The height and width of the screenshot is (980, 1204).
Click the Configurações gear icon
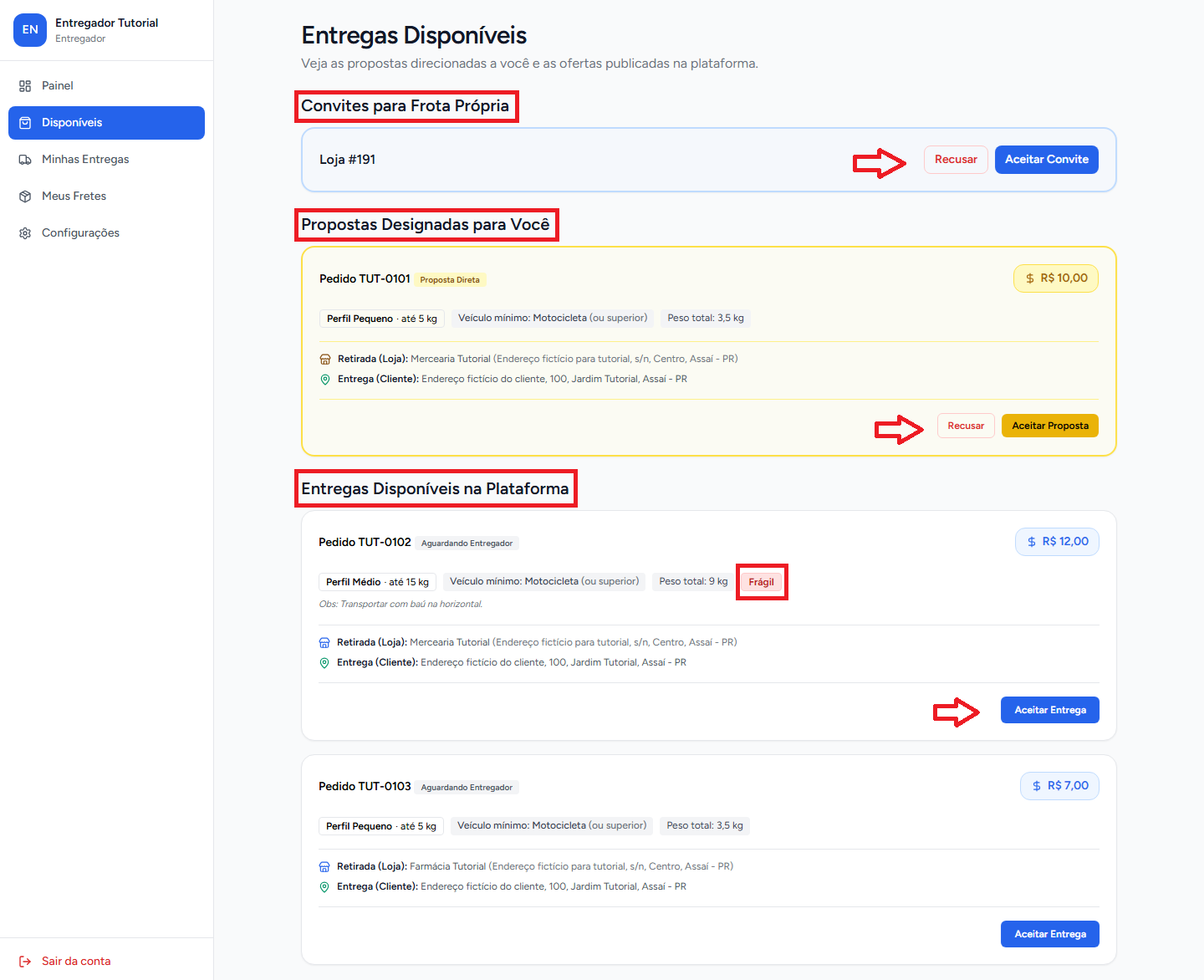[x=25, y=233]
